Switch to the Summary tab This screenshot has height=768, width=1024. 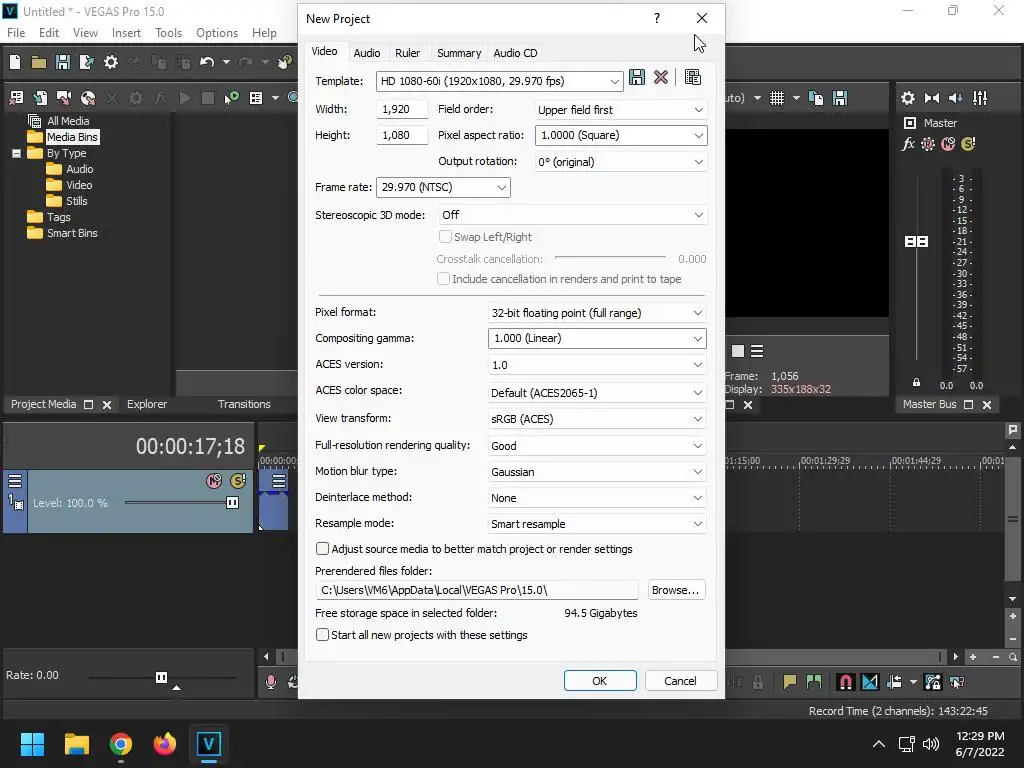tap(459, 53)
